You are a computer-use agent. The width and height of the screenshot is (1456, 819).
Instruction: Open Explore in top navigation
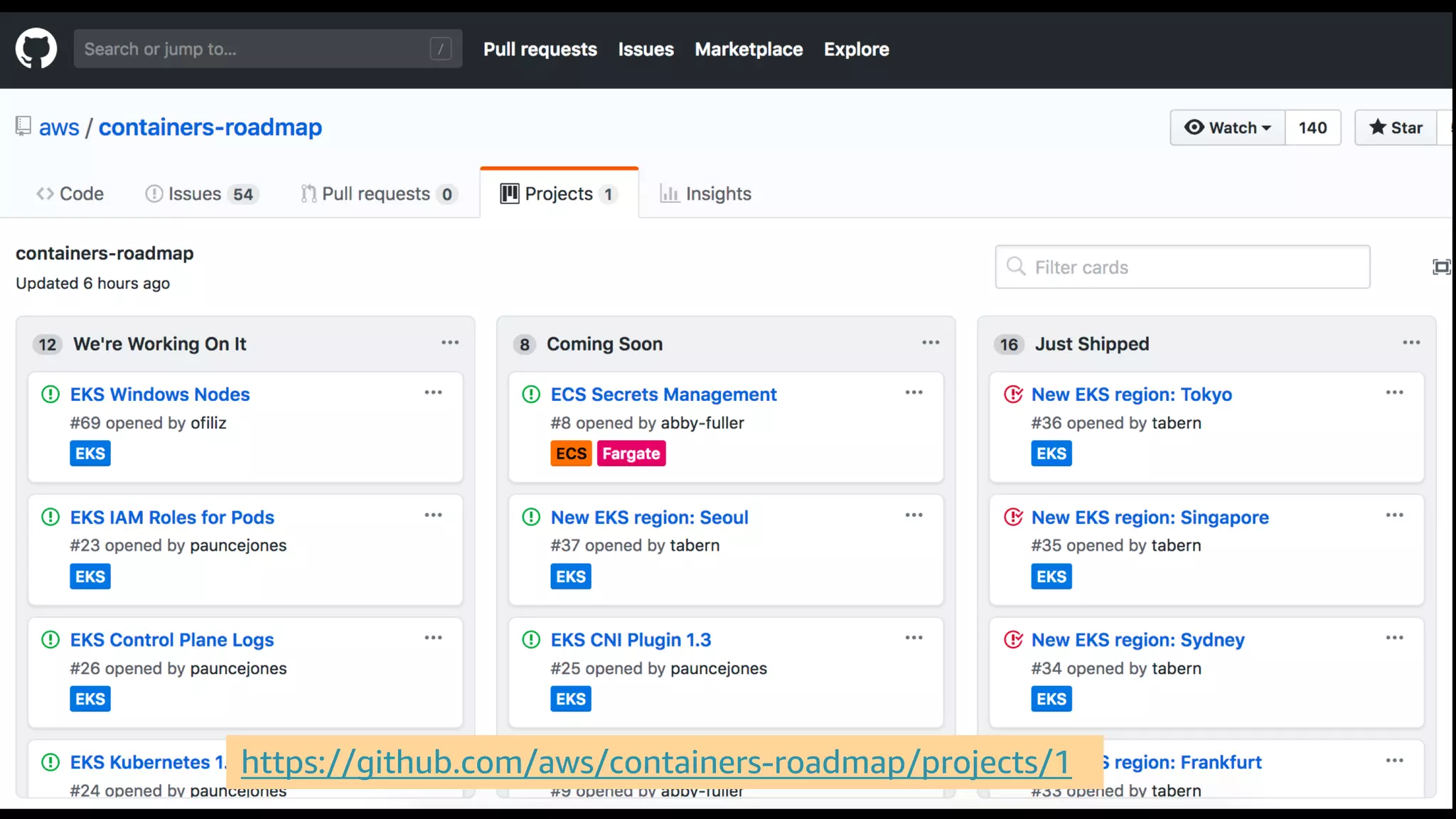[x=856, y=49]
